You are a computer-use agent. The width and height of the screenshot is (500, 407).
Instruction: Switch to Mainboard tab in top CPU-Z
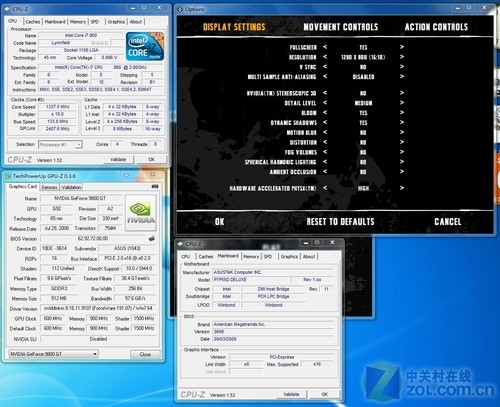point(55,22)
